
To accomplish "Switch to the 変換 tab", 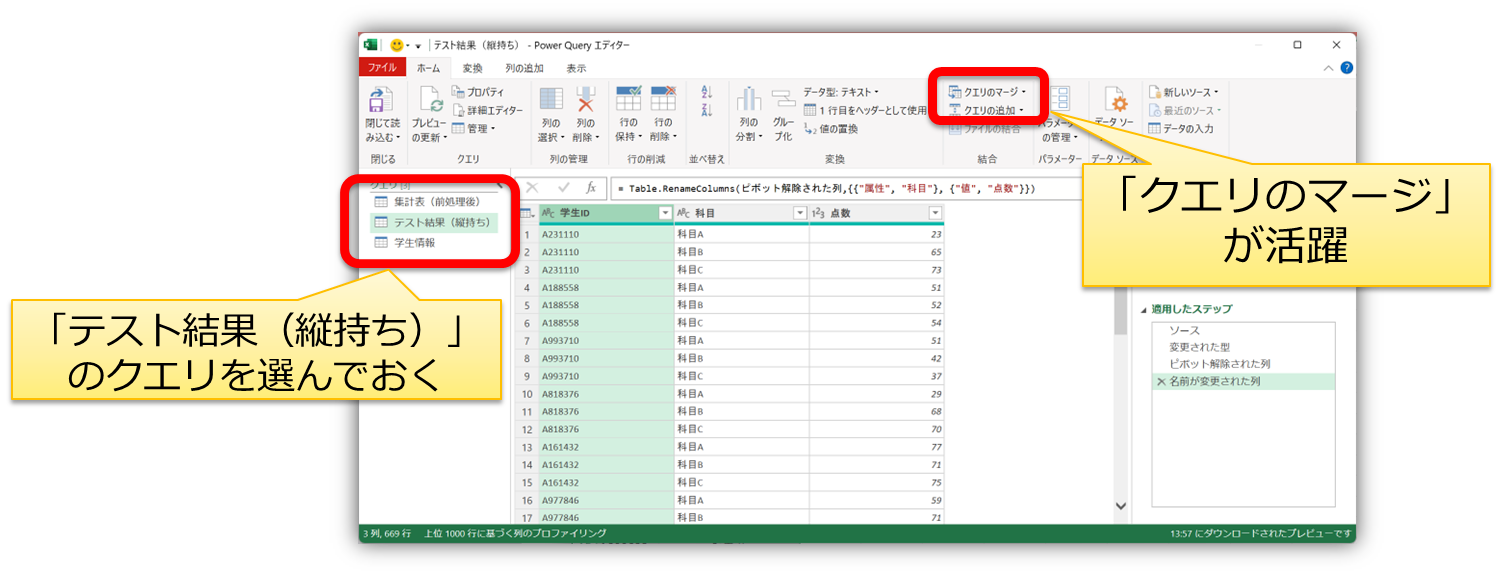I will pyautogui.click(x=472, y=68).
